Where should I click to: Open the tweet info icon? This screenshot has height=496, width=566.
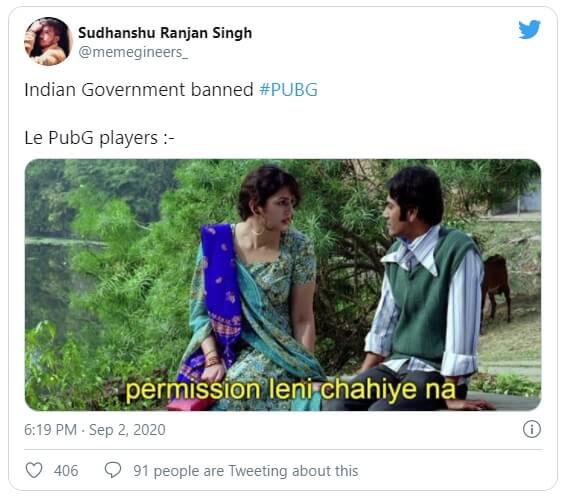click(x=532, y=429)
